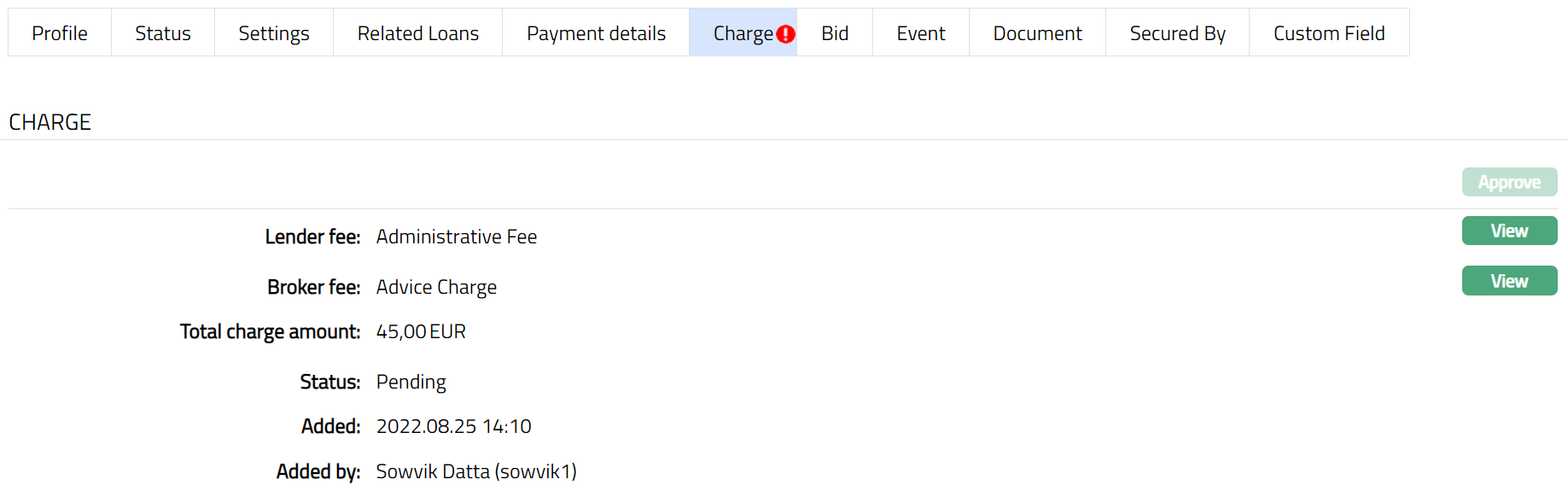The width and height of the screenshot is (1568, 497).
Task: Click the Administrative Fee text
Action: click(457, 237)
